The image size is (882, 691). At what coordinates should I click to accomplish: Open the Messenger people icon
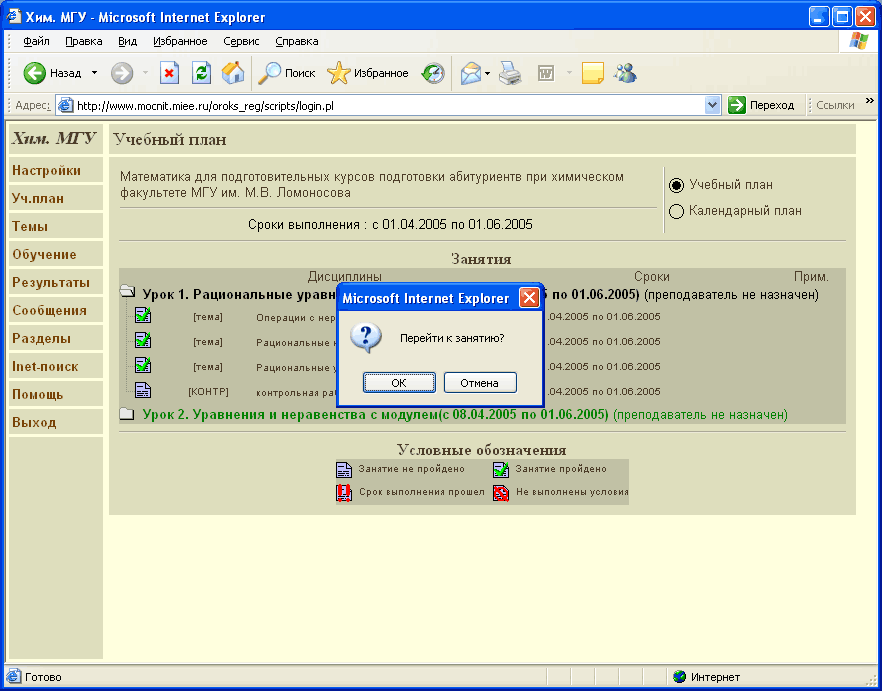pos(626,73)
